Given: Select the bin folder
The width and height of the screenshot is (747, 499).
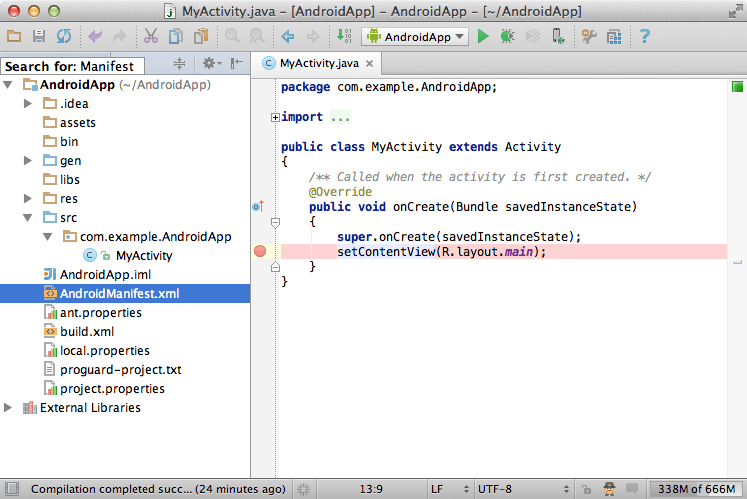Looking at the screenshot, I should 61,142.
